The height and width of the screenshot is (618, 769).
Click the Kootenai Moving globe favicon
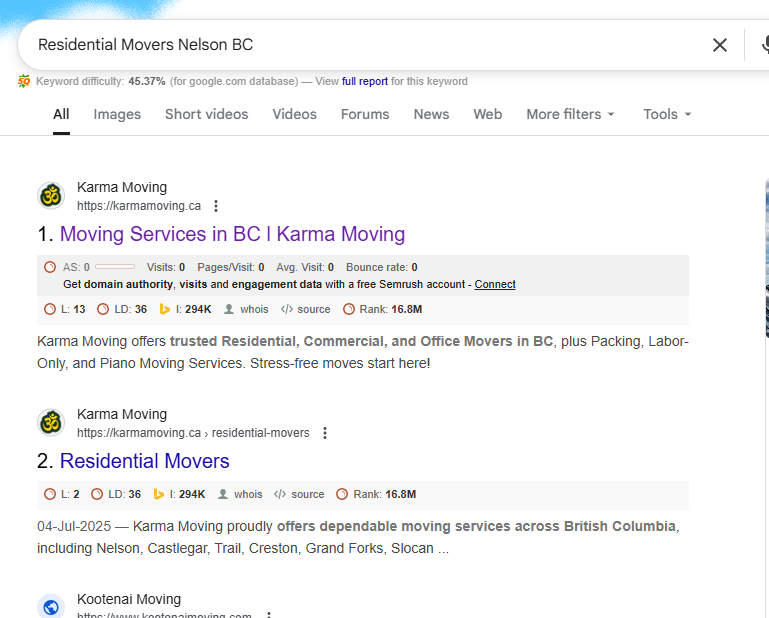[51, 606]
